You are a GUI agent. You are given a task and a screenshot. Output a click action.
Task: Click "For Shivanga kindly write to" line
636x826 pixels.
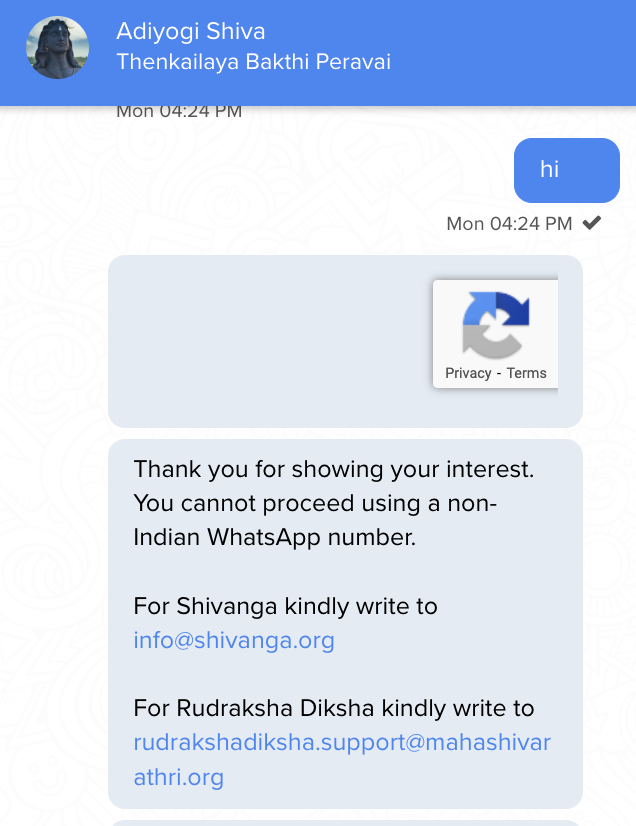pyautogui.click(x=285, y=606)
